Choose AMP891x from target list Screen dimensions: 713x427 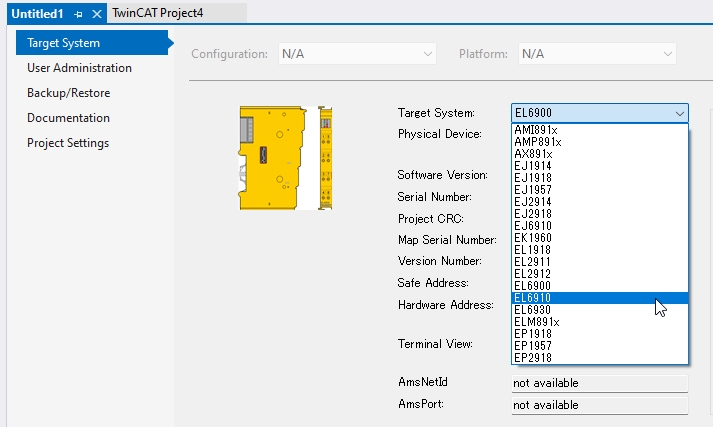[x=600, y=142]
